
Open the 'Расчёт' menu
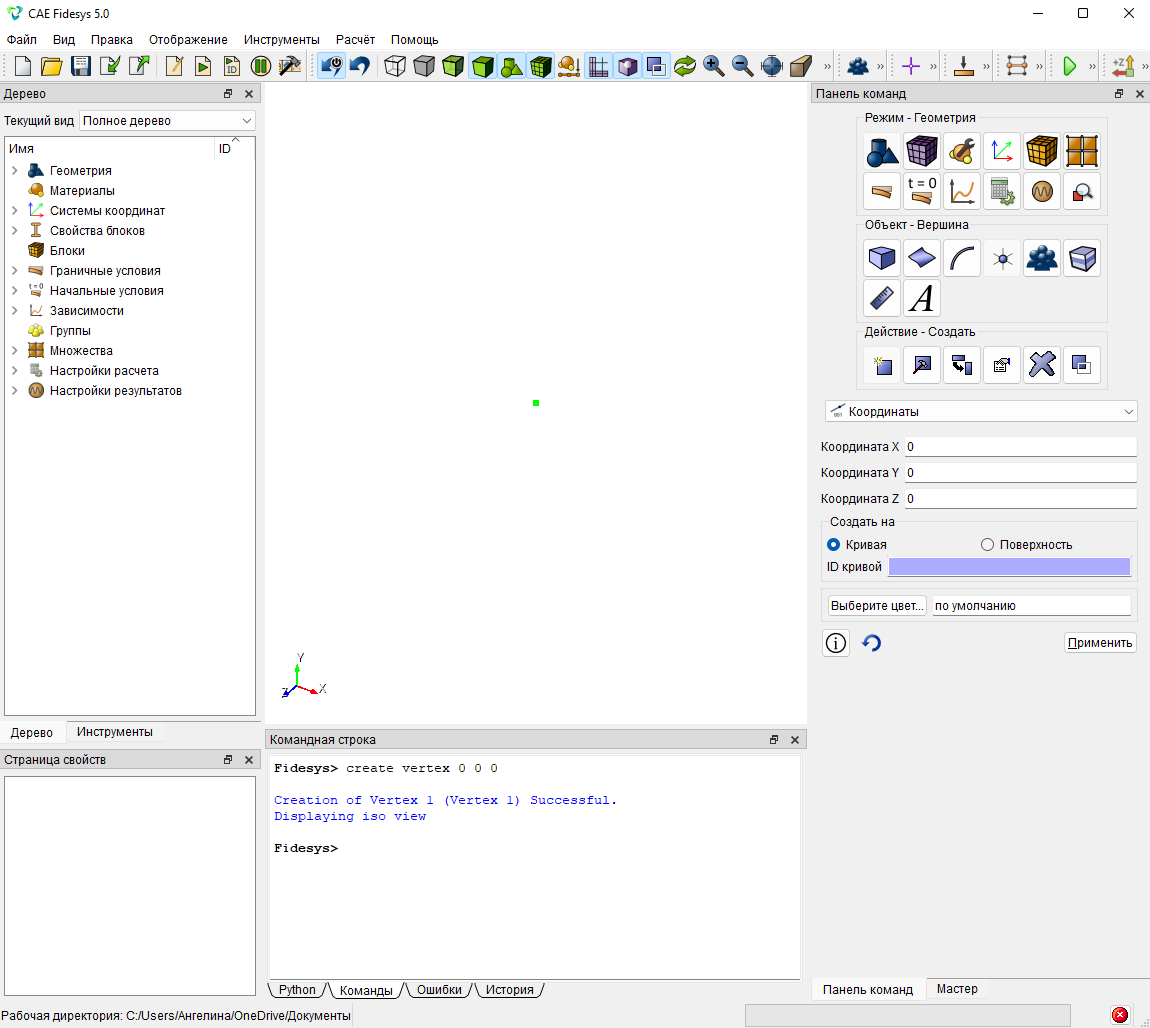[355, 40]
